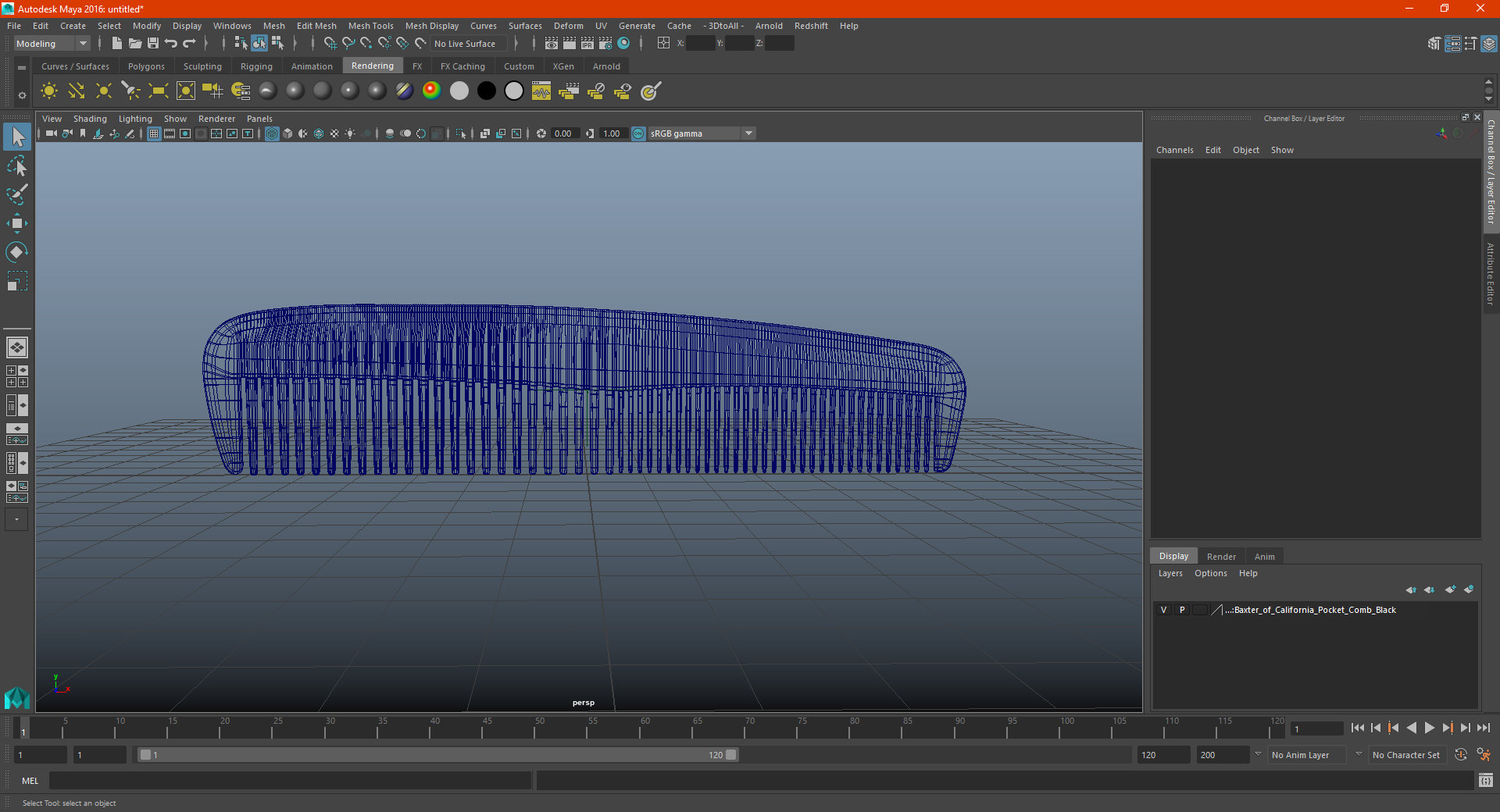This screenshot has width=1500, height=812.
Task: Save the scene with disk icon
Action: 152,44
